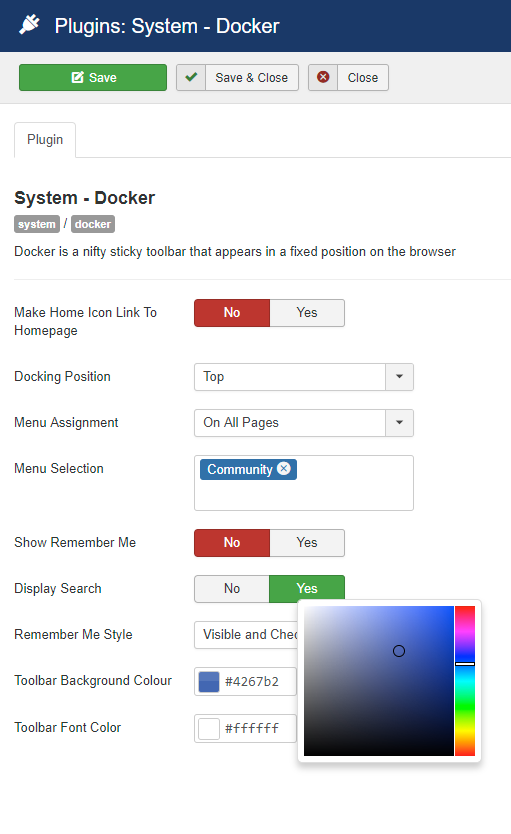Set Home Icon Link to No
The width and height of the screenshot is (511, 834).
click(232, 313)
